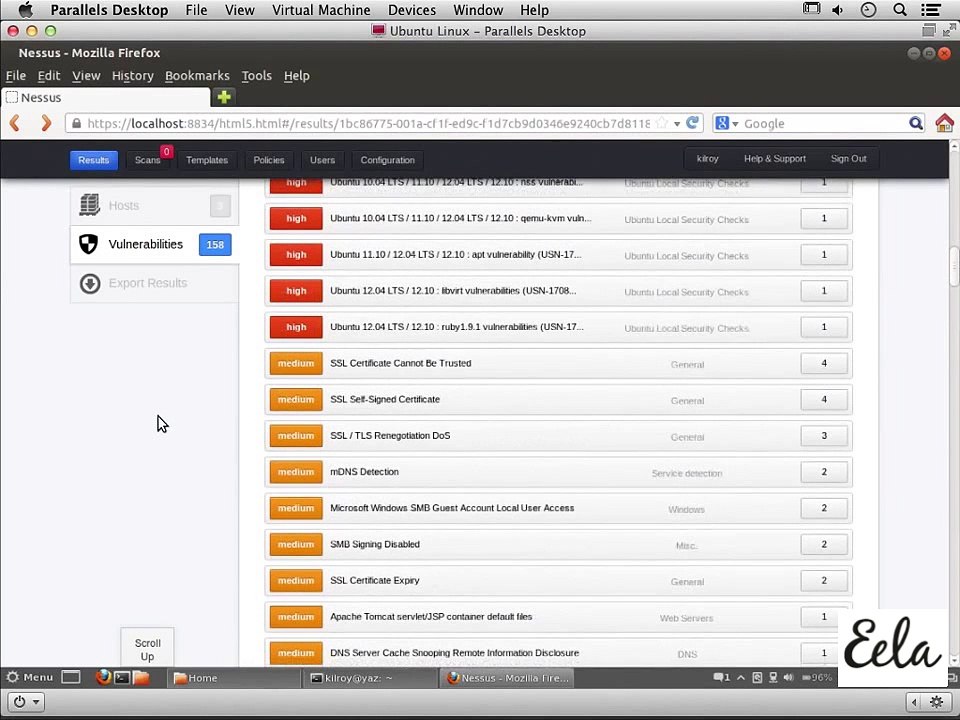Viewport: 960px width, 720px height.
Task: Open the apt vulnerability high row
Action: click(558, 255)
